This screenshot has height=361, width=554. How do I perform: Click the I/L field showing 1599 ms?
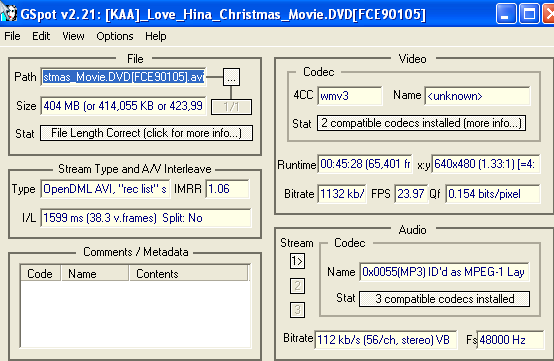click(x=146, y=218)
